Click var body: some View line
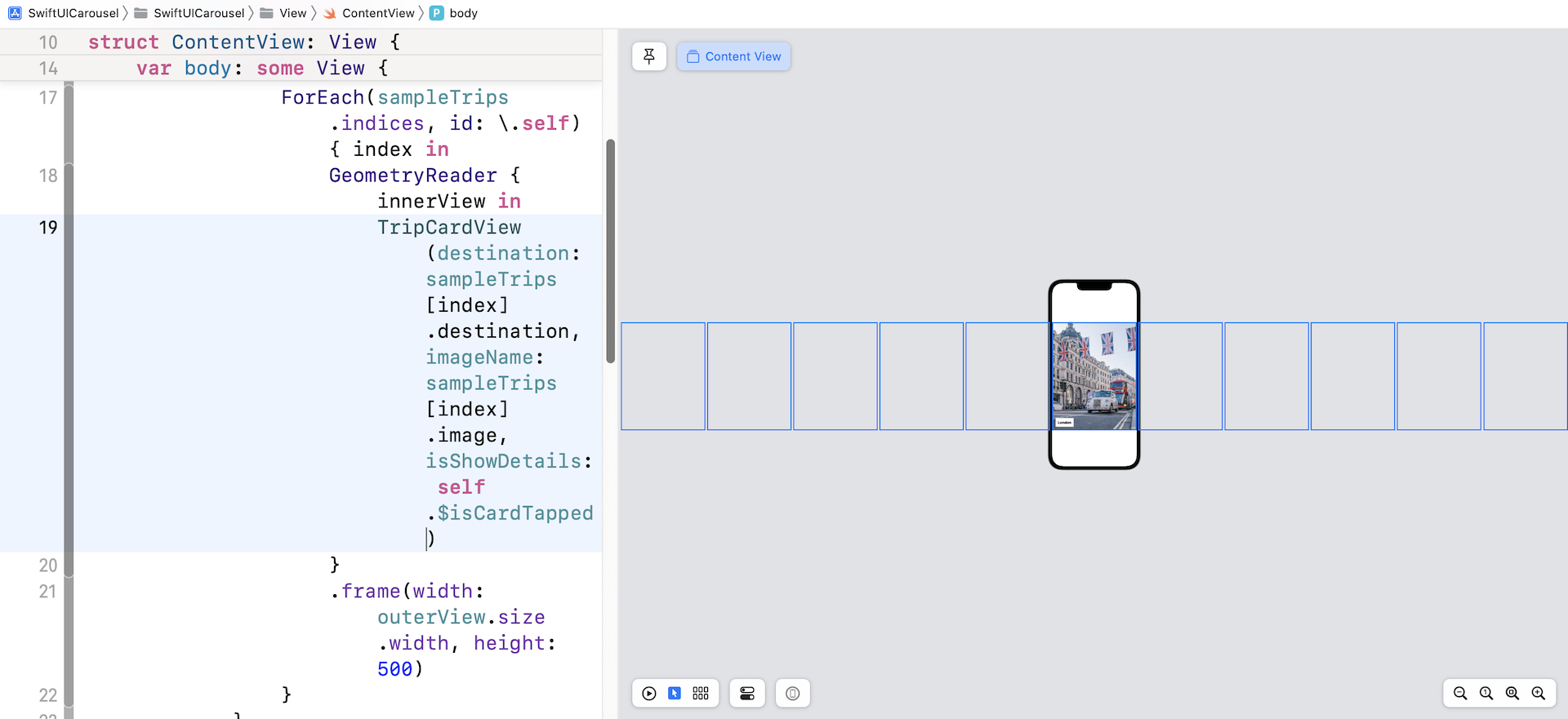Screen dimensions: 1568x719 coord(262,69)
